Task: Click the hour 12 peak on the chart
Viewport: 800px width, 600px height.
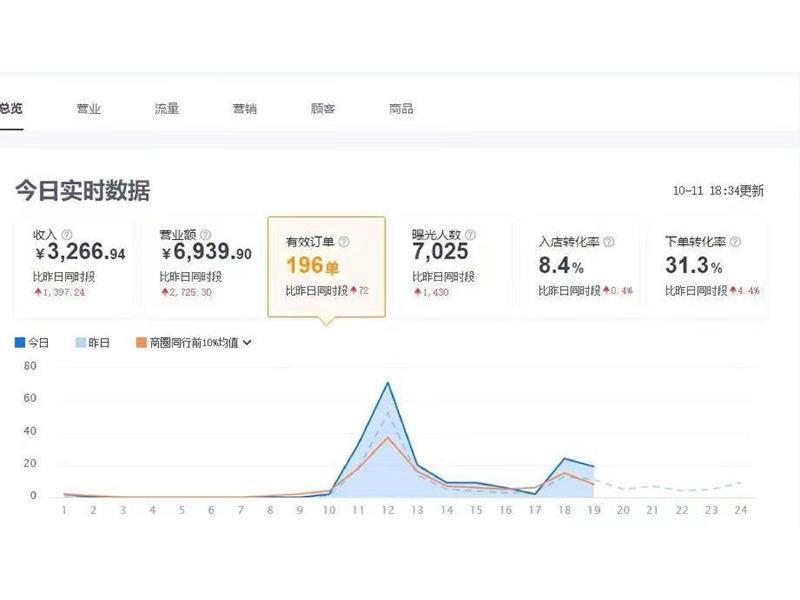Action: coord(388,383)
